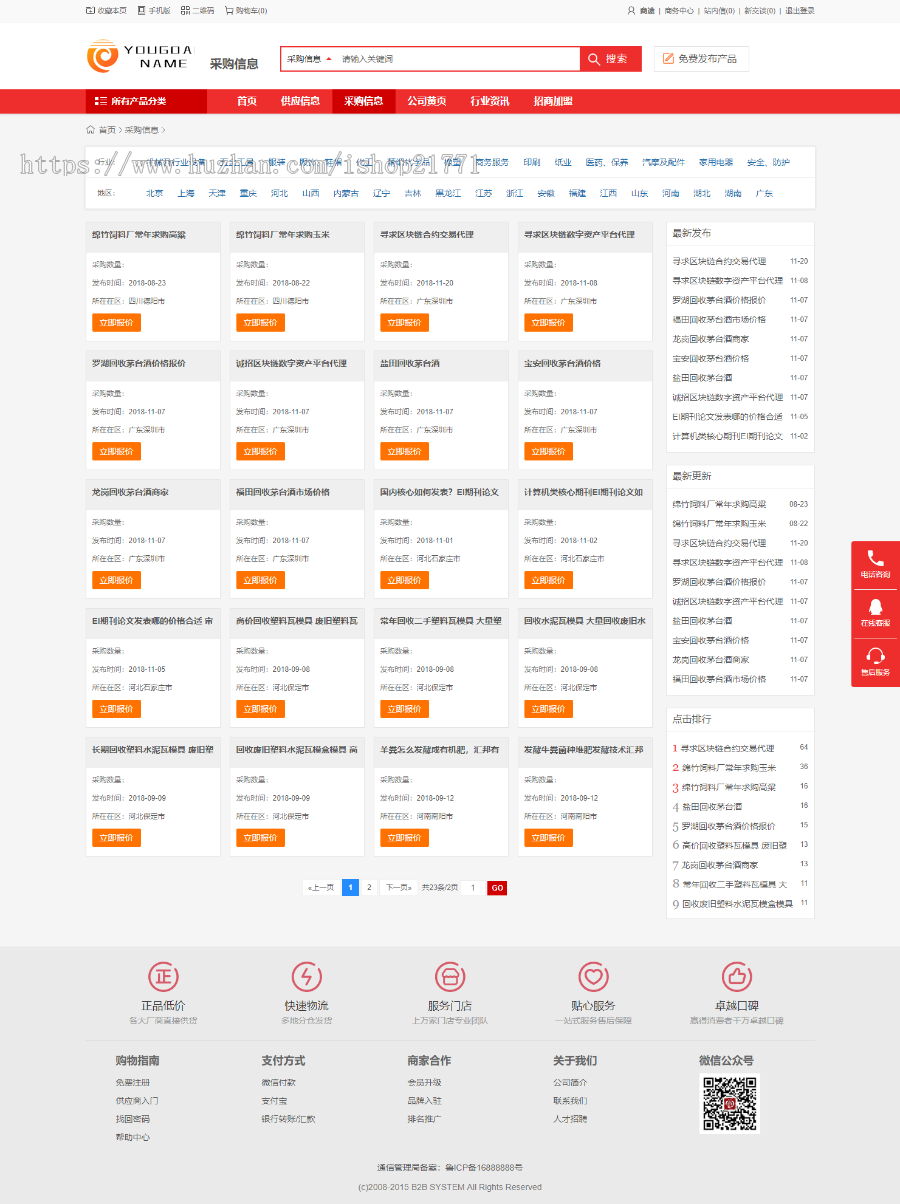Click the YOUGOA NAME logo
The height and width of the screenshot is (1204, 900).
click(140, 56)
